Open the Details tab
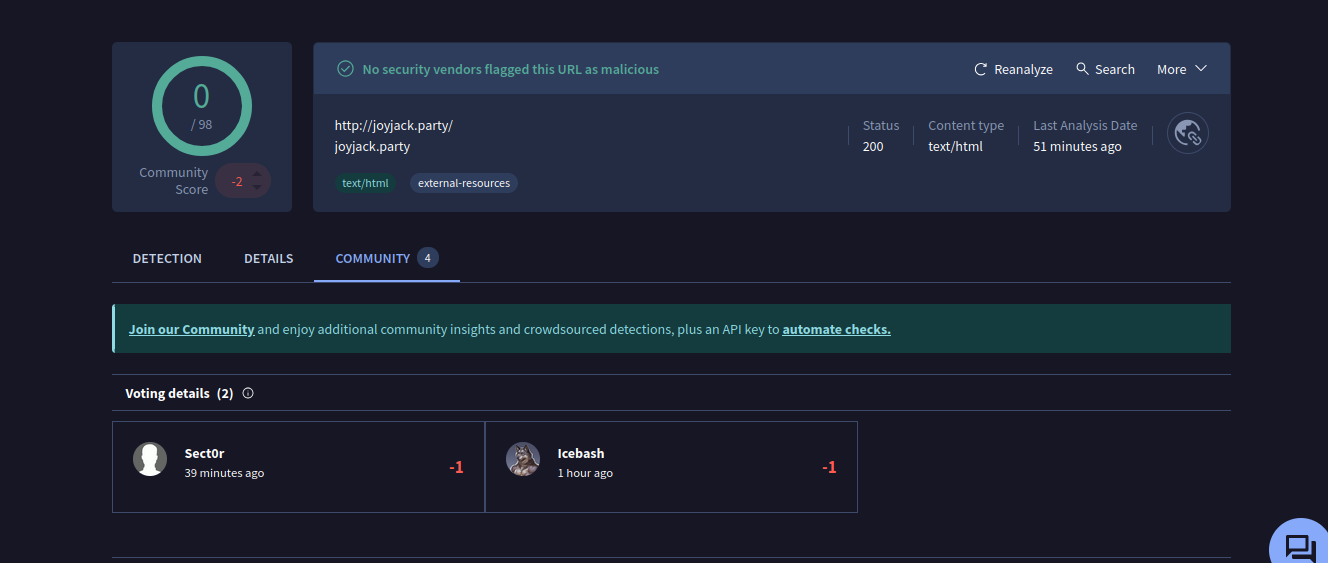This screenshot has height=563, width=1328. [x=268, y=258]
